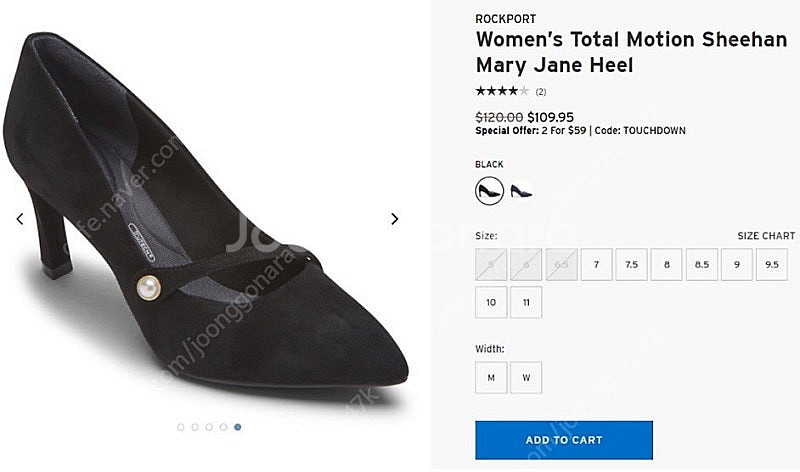
Task: Select the fifth carousel dot
Action: click(x=237, y=427)
